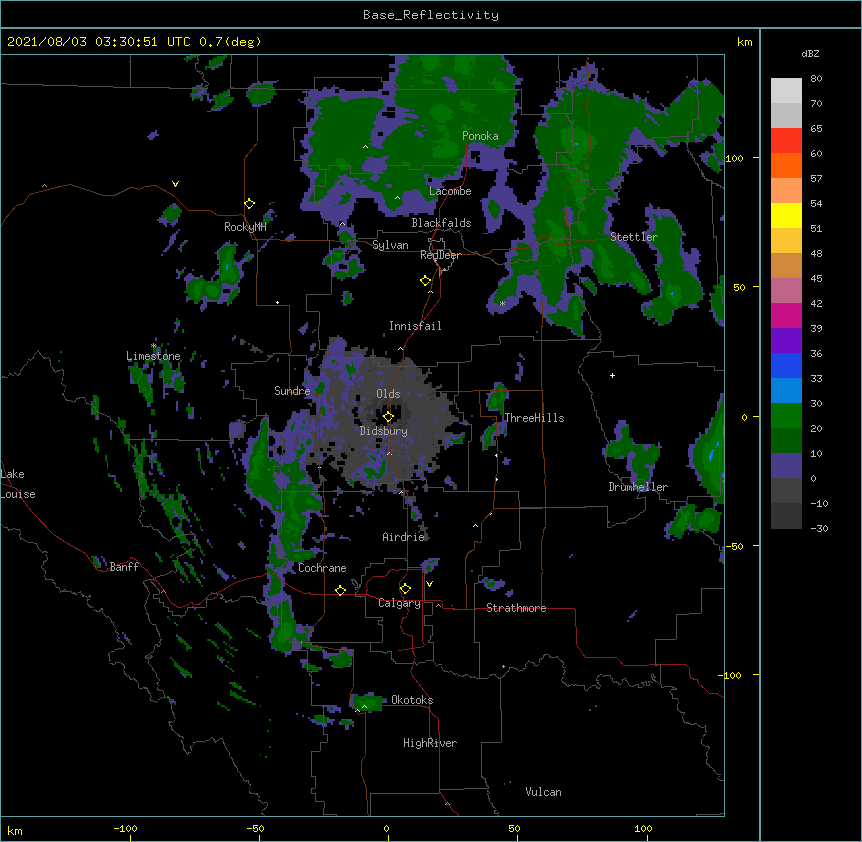Screen dimensions: 862x842
Task: Click the yellow v marker northeast of Calgary
Action: coord(429,584)
